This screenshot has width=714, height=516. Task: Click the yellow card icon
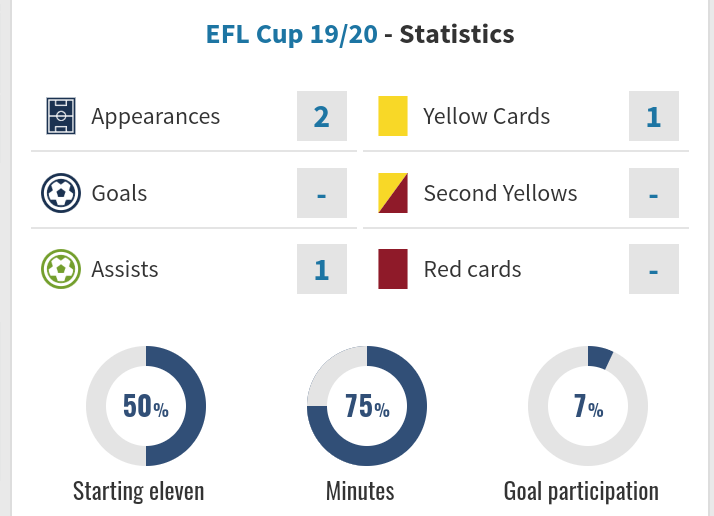393,116
